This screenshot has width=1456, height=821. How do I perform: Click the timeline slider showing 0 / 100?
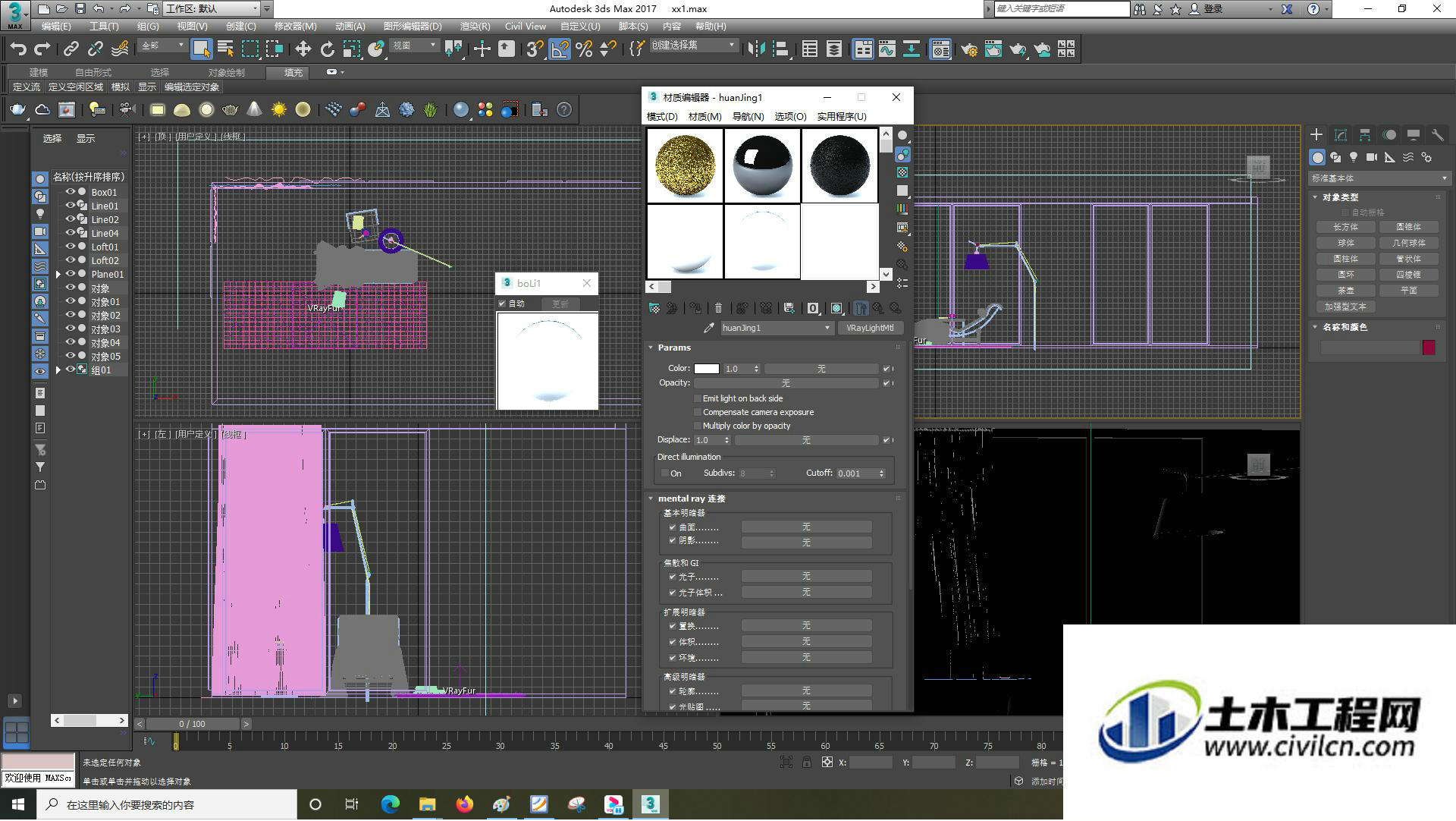click(x=192, y=724)
